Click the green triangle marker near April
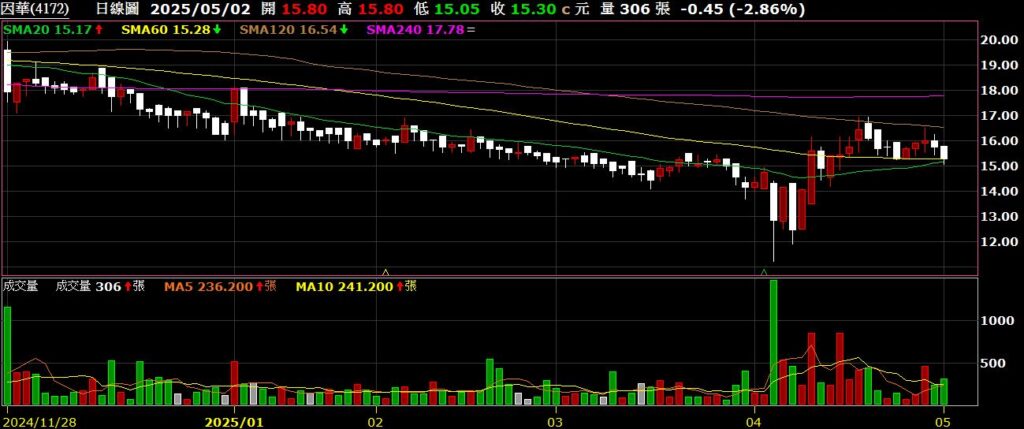Image resolution: width=1024 pixels, height=429 pixels. [x=763, y=271]
